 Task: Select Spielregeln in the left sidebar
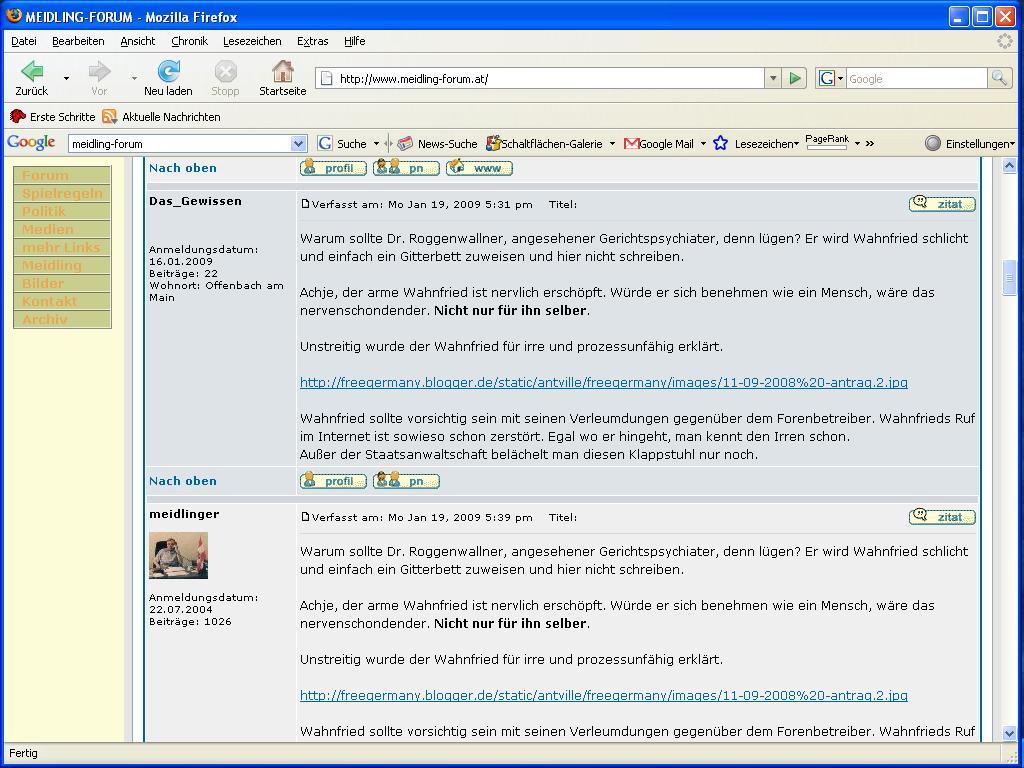(x=62, y=194)
